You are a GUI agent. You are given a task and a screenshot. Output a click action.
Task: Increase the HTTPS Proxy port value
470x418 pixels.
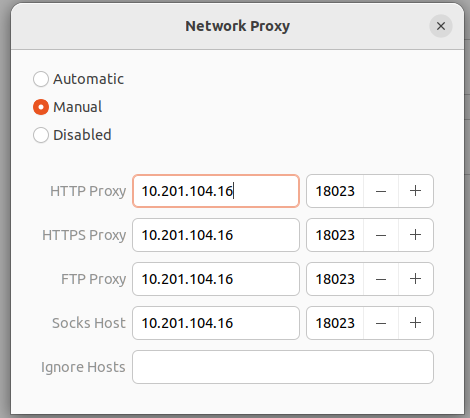tap(416, 235)
